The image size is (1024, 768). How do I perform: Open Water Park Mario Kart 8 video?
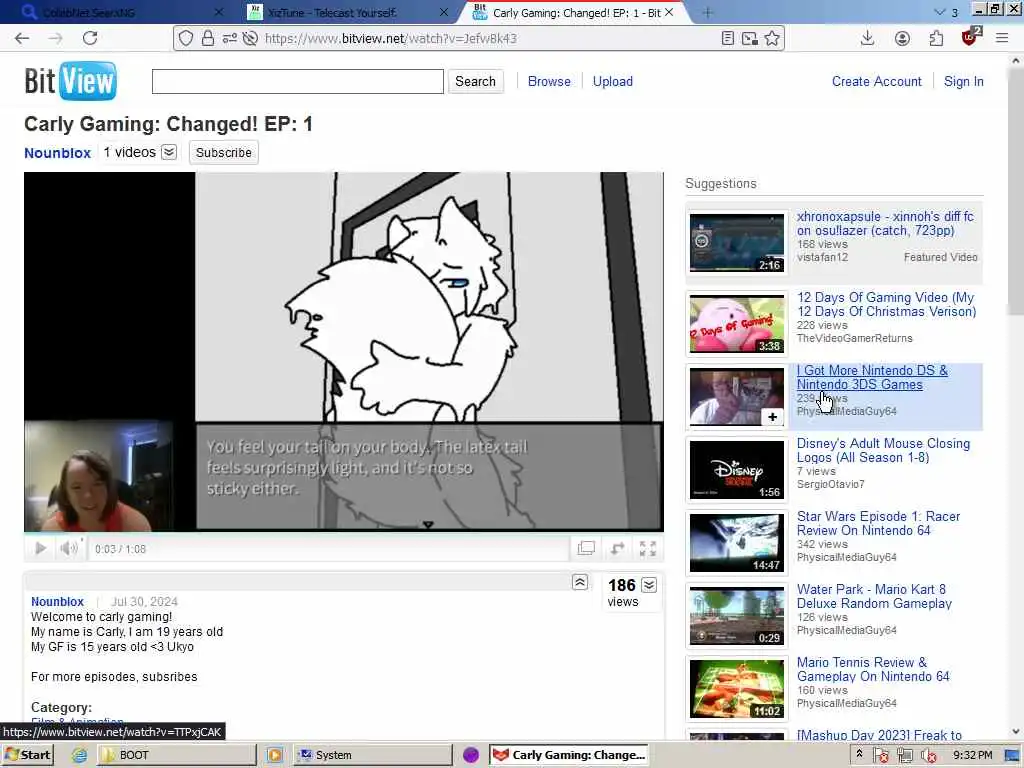874,596
